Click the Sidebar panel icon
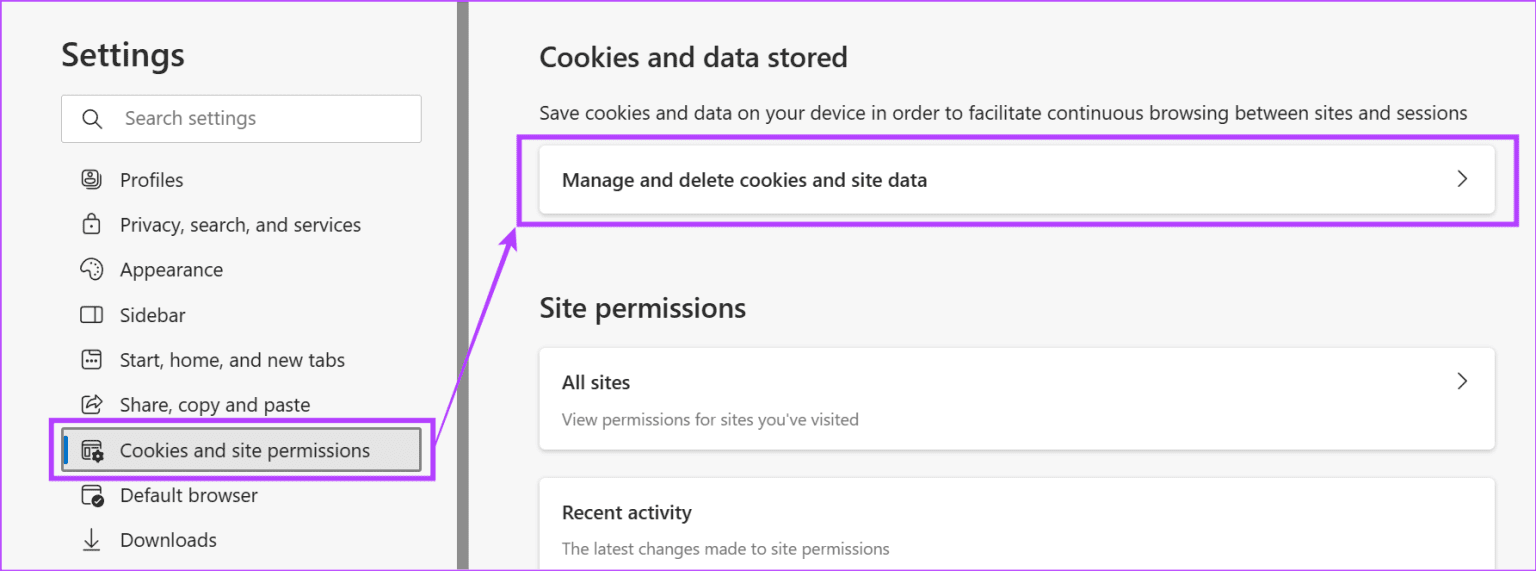1536x571 pixels. click(x=91, y=315)
